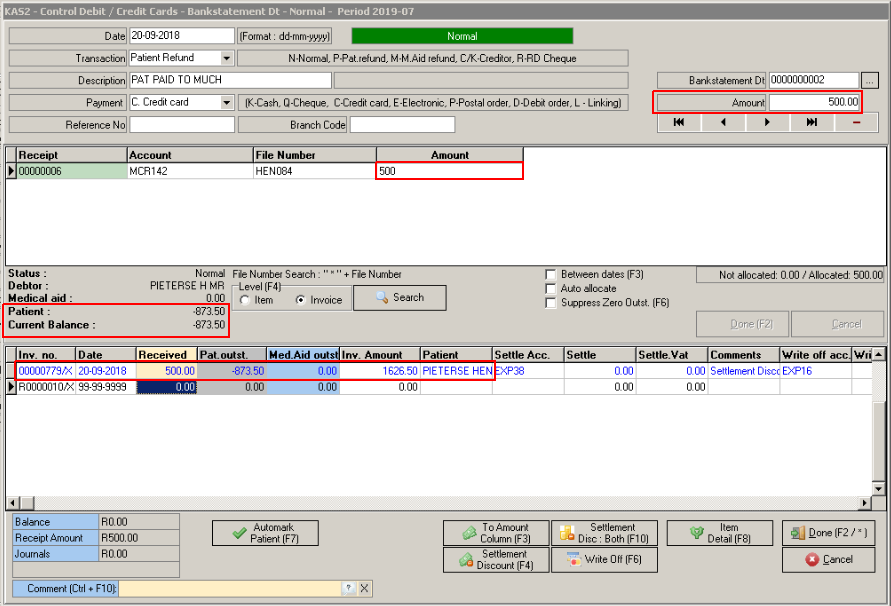Expand the Payment method dropdown
The height and width of the screenshot is (606, 891).
pyautogui.click(x=227, y=103)
